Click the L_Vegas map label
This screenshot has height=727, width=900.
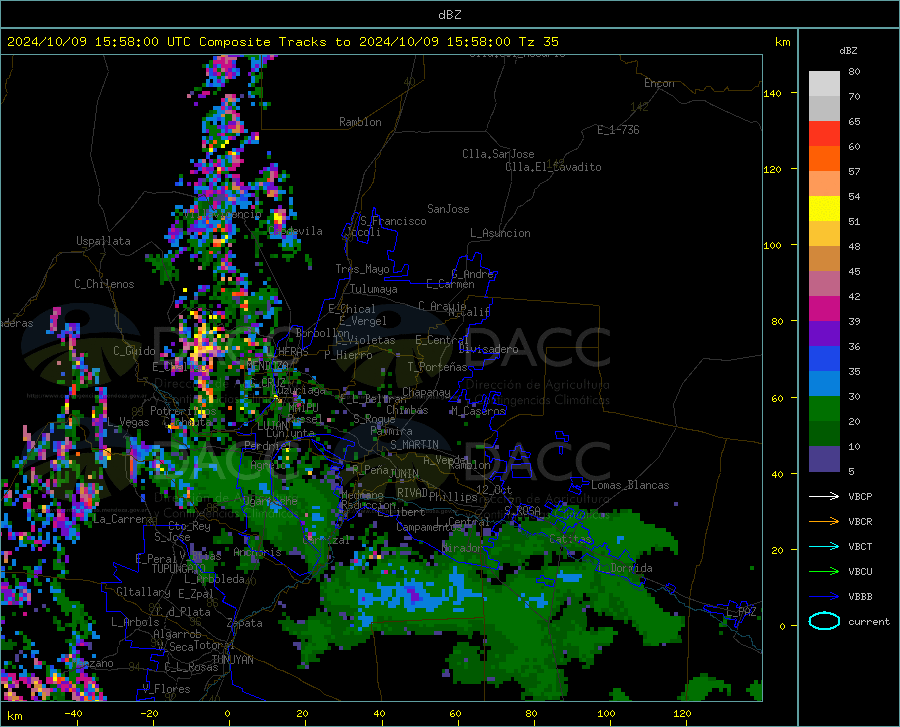(x=128, y=422)
